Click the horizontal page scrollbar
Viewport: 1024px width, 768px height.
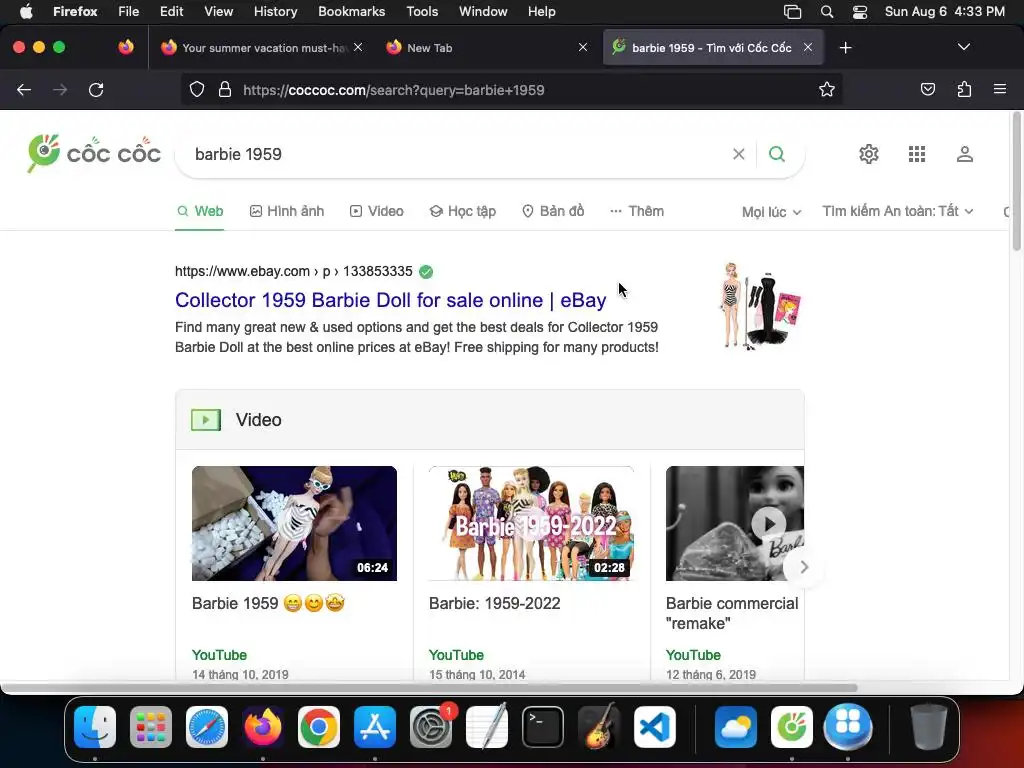429,688
